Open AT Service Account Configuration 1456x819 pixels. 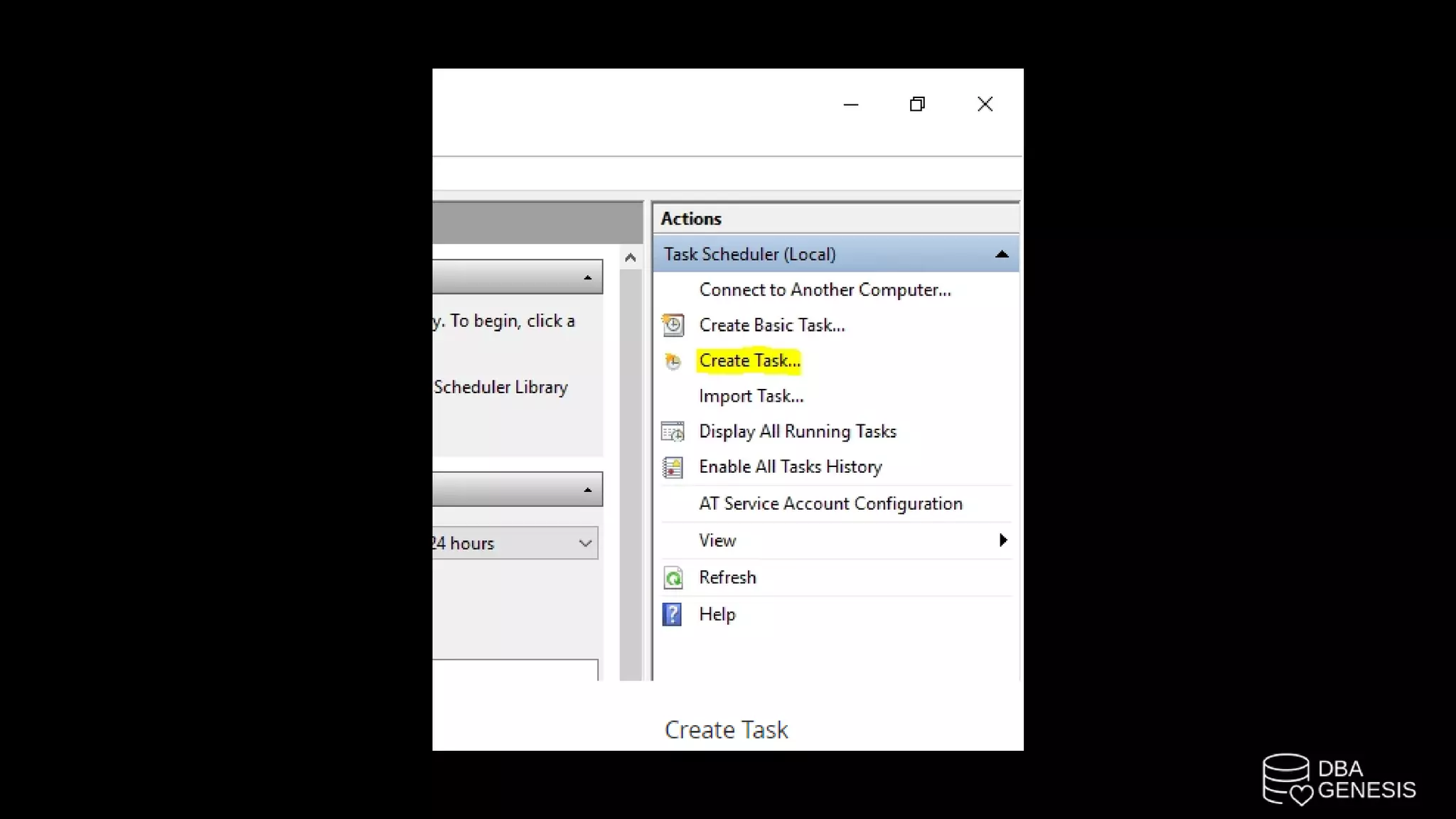click(x=830, y=504)
